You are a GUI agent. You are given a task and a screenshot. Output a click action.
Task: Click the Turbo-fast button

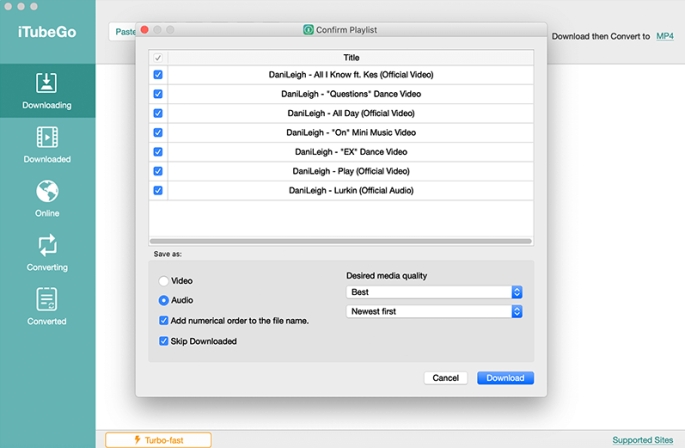(159, 440)
